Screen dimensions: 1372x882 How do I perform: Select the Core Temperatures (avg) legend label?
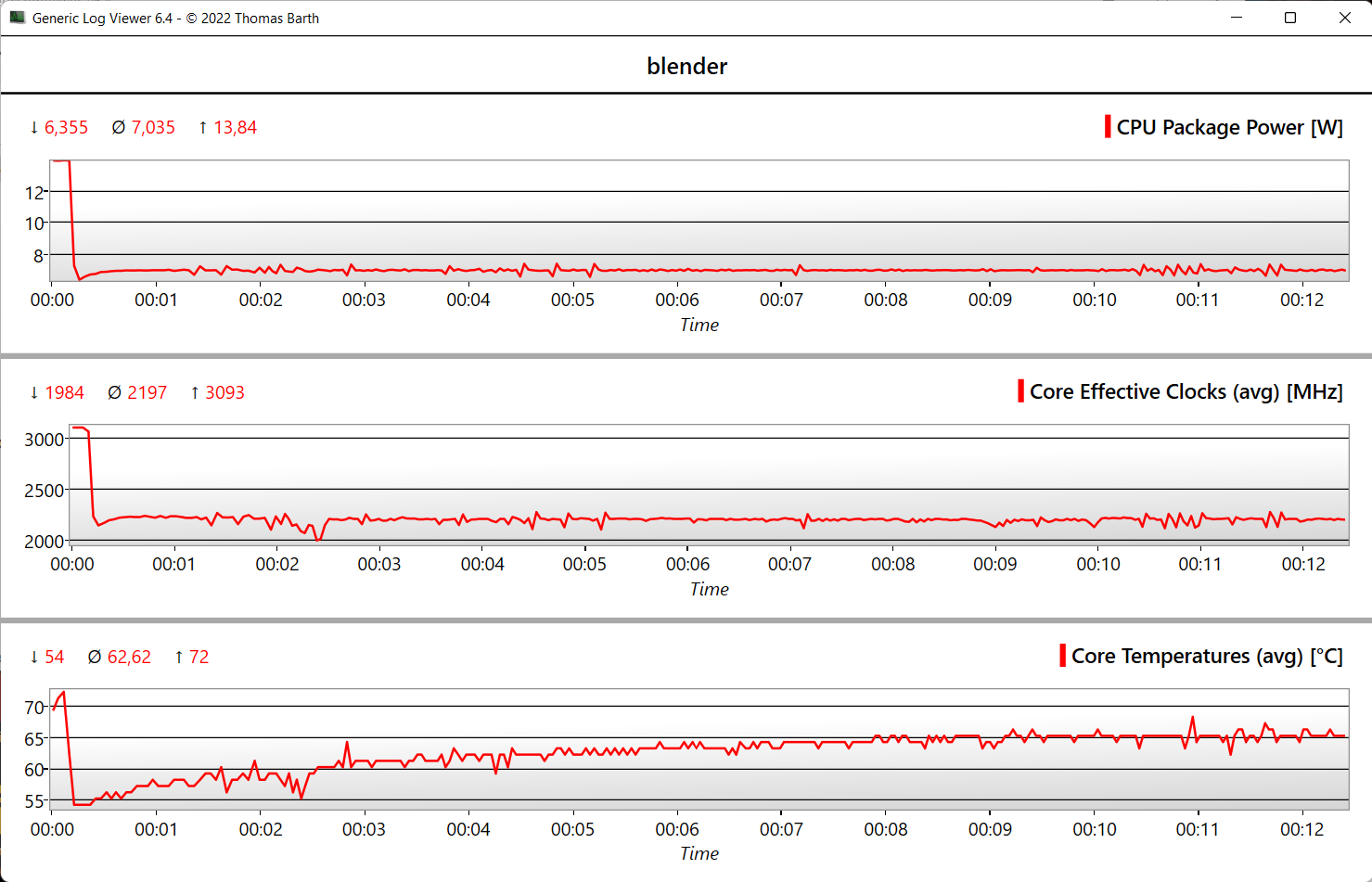(1207, 656)
